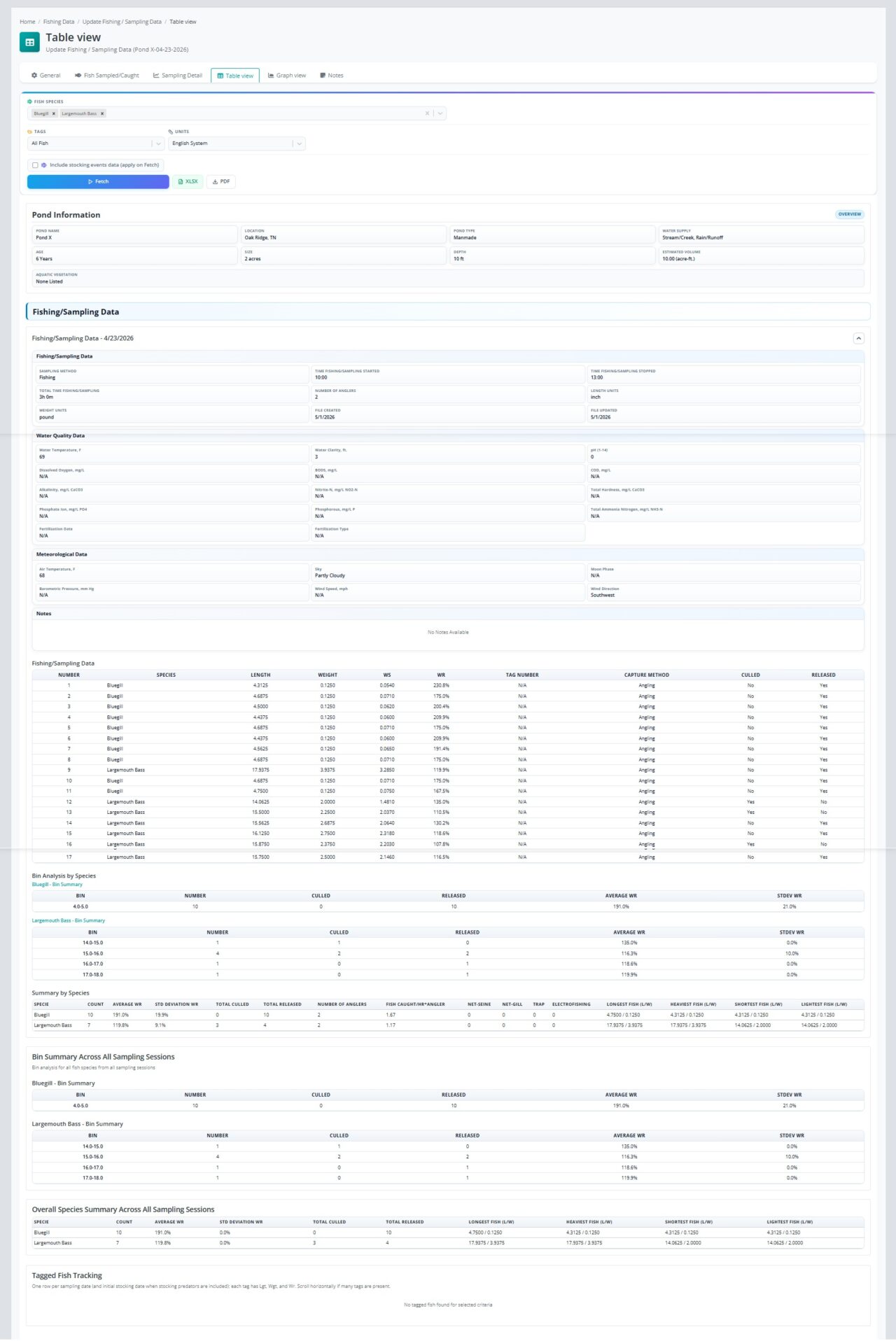Click the Fetch button
This screenshot has height=1341, width=896.
pyautogui.click(x=98, y=181)
